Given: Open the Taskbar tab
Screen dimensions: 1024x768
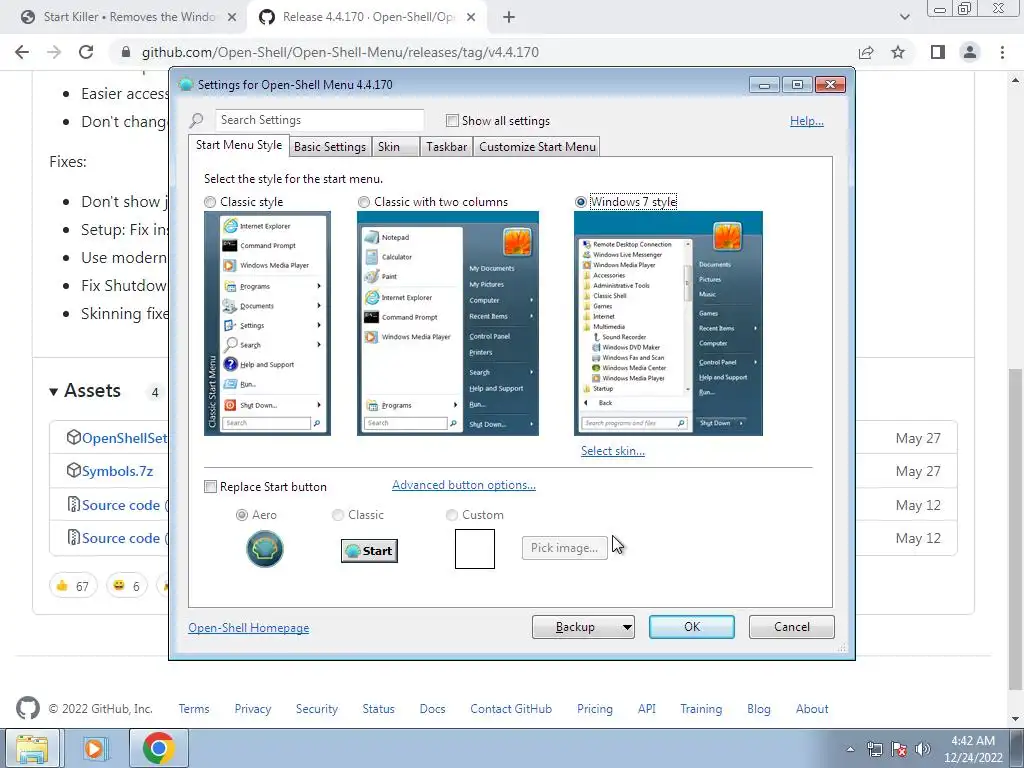Looking at the screenshot, I should click(446, 146).
